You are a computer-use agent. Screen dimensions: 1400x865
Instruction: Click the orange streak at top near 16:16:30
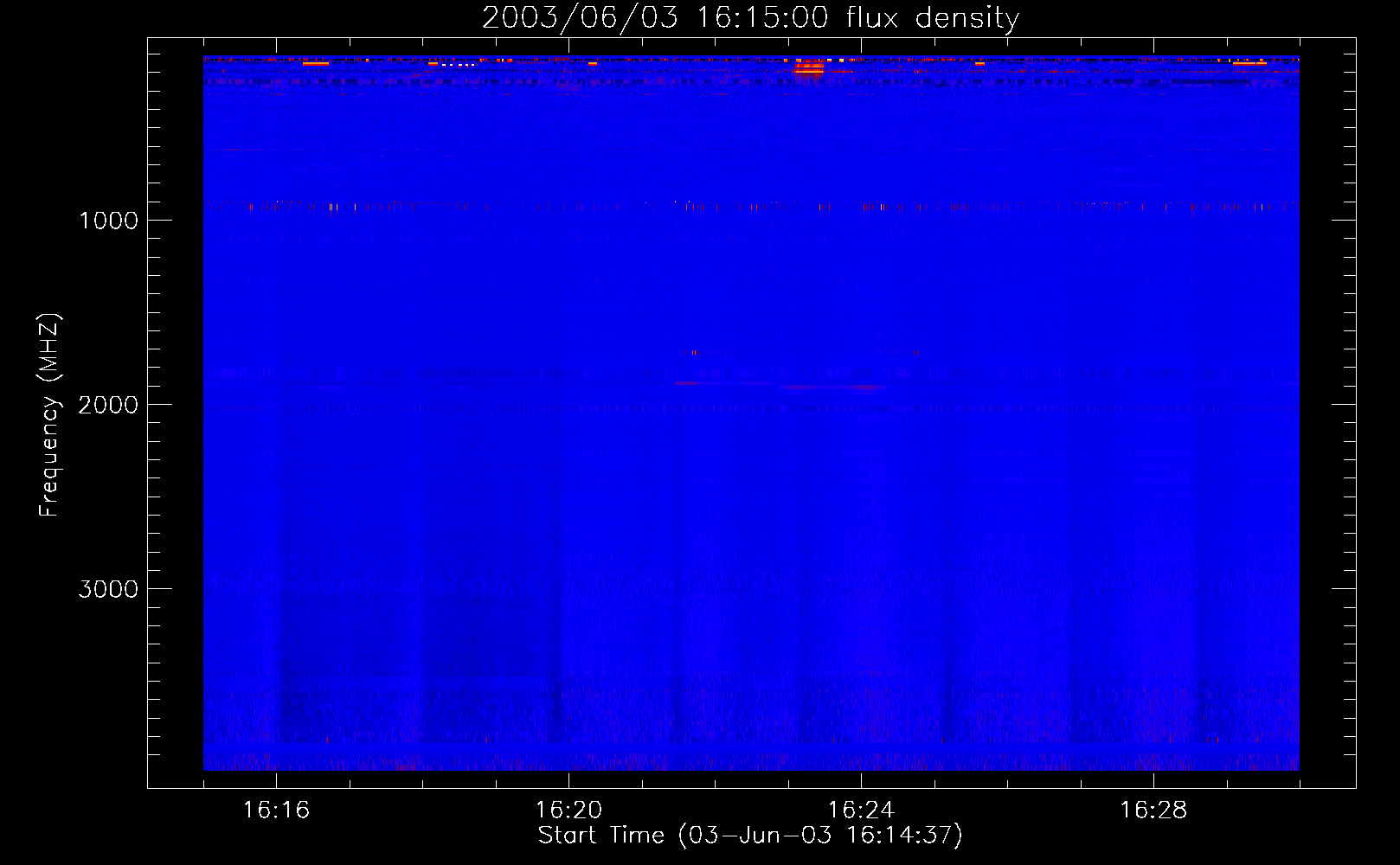click(316, 63)
